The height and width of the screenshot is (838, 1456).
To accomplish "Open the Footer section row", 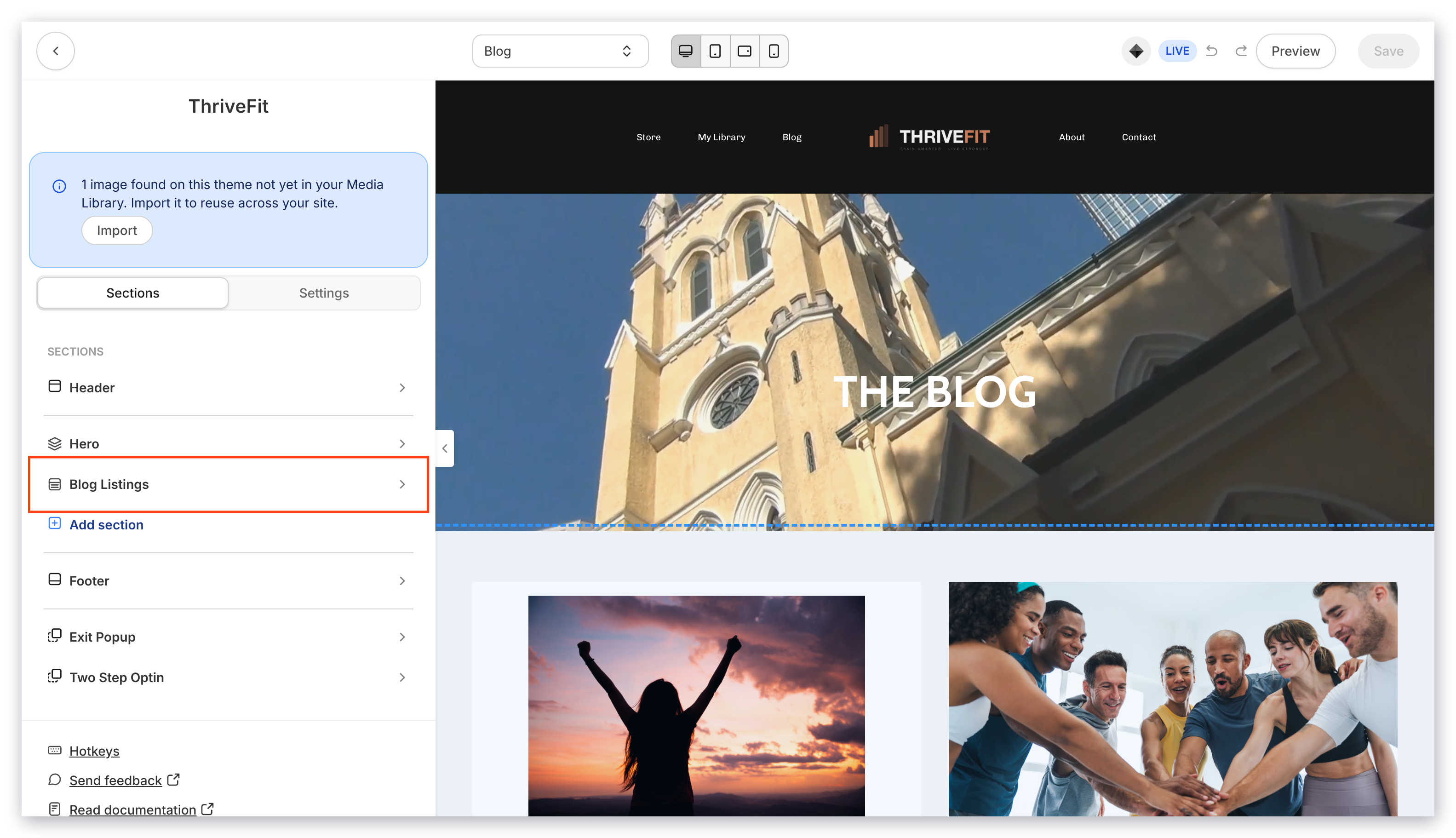I will click(x=229, y=581).
